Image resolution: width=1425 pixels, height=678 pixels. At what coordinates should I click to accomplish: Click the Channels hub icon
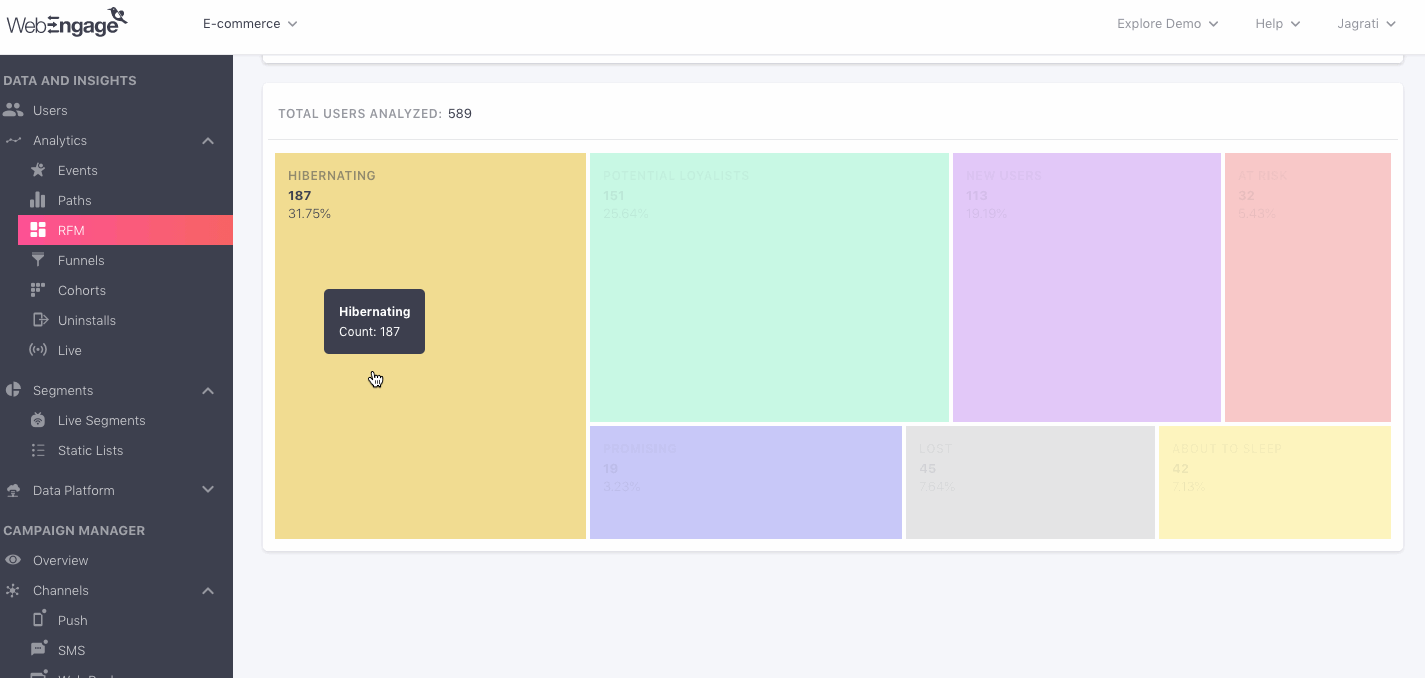click(x=13, y=590)
